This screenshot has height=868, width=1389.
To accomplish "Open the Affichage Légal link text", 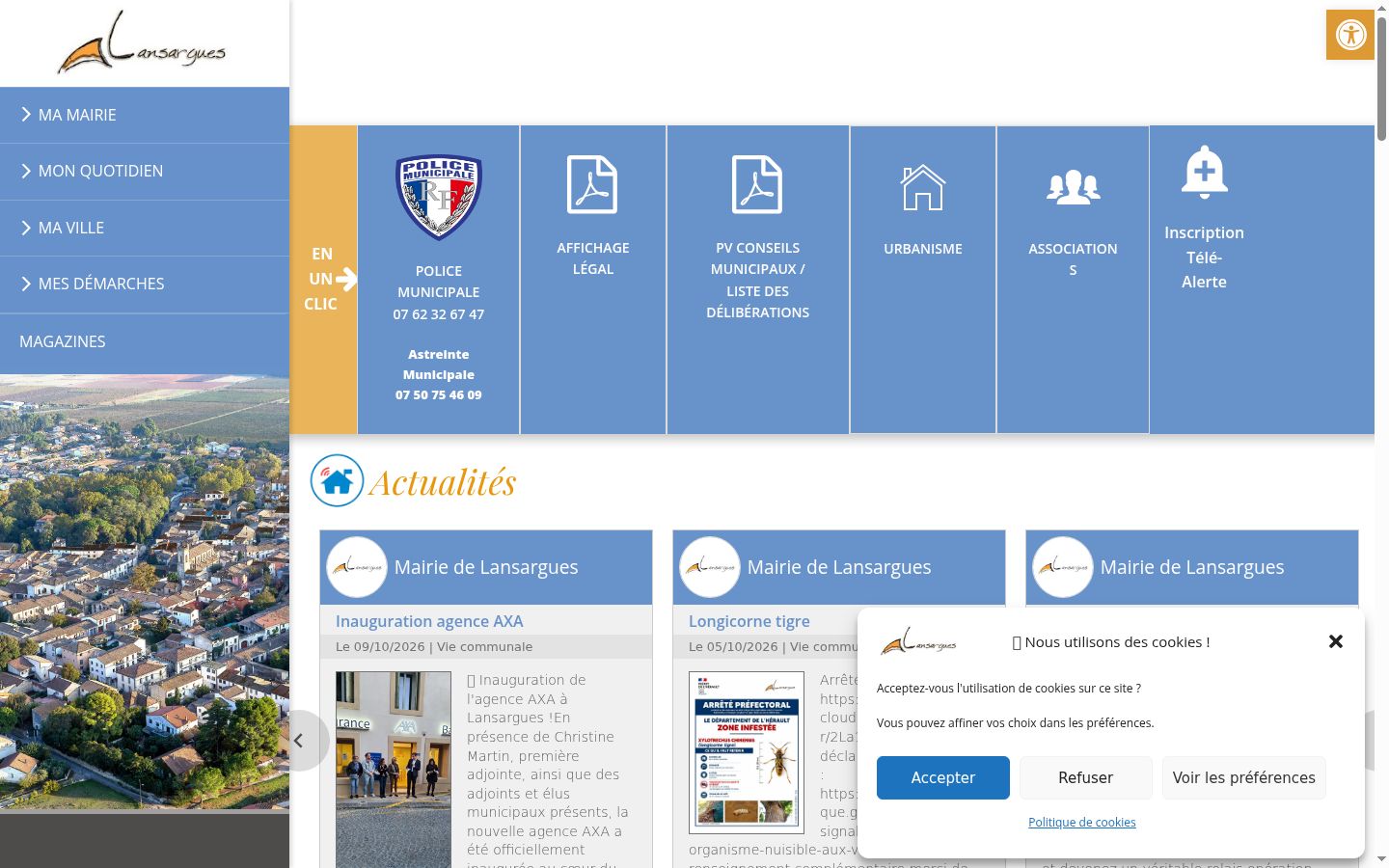I will (593, 258).
